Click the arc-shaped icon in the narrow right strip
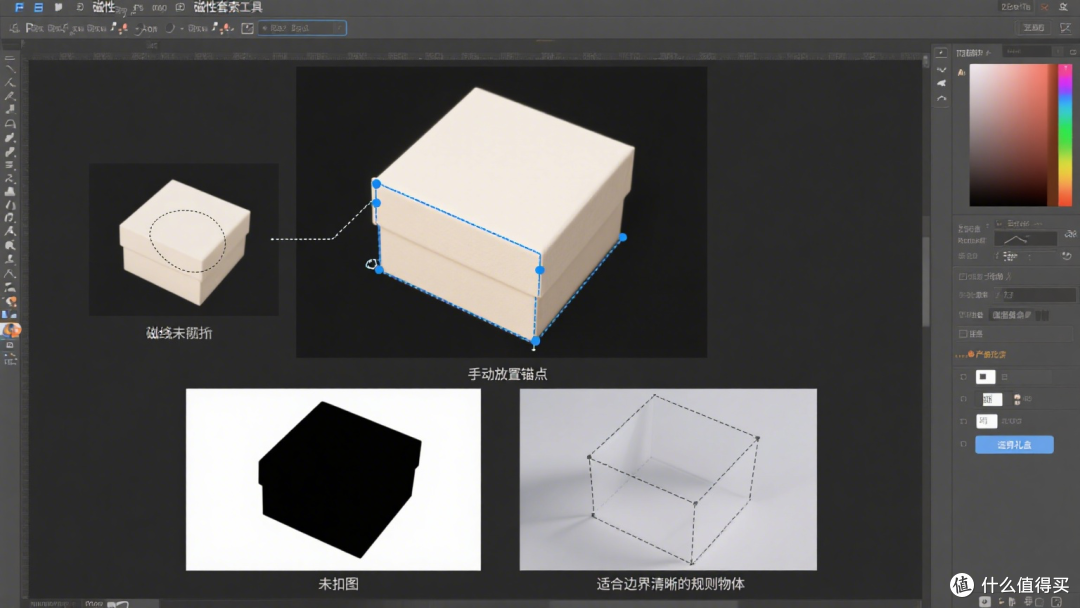Image resolution: width=1080 pixels, height=608 pixels. coord(942,98)
